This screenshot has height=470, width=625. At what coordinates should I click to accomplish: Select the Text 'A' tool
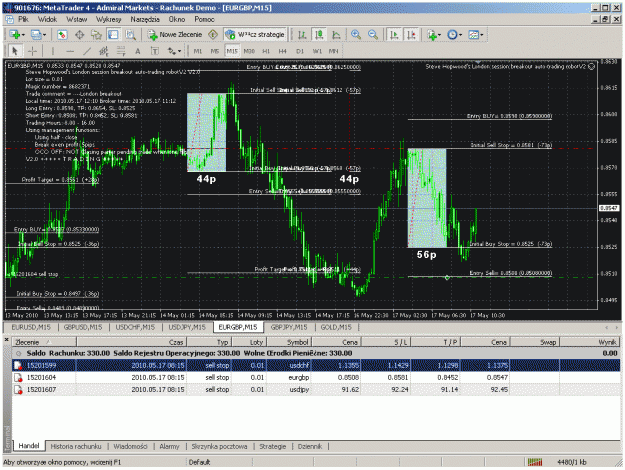pyautogui.click(x=138, y=51)
